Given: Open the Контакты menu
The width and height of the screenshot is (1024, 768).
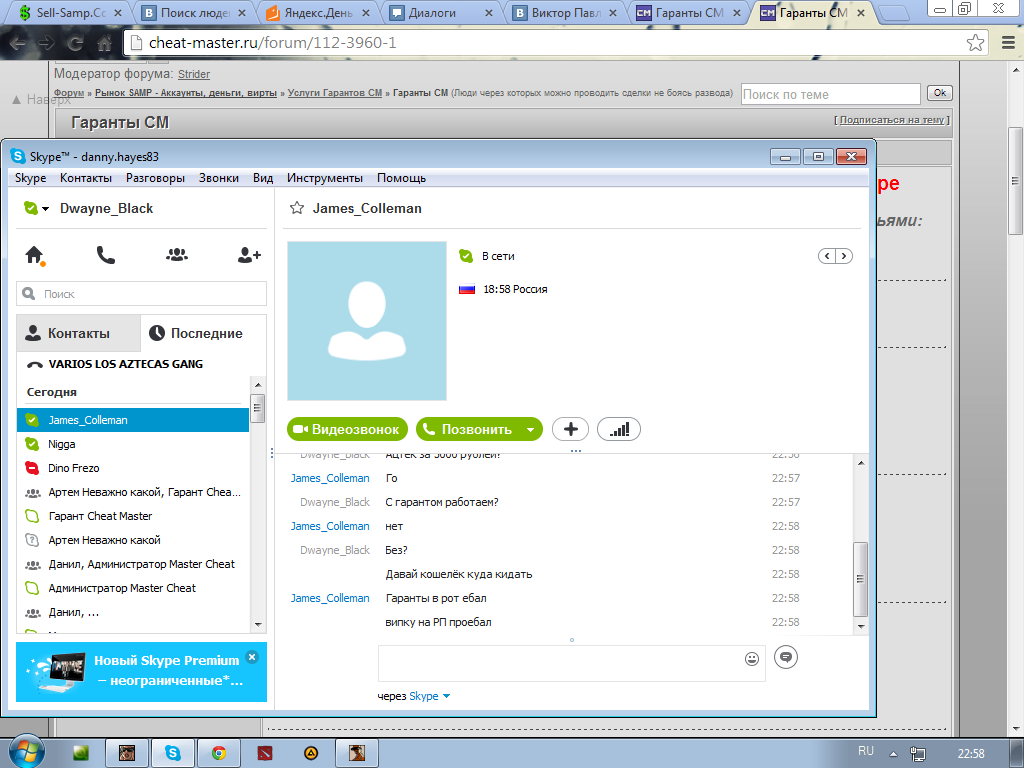Looking at the screenshot, I should (x=86, y=178).
